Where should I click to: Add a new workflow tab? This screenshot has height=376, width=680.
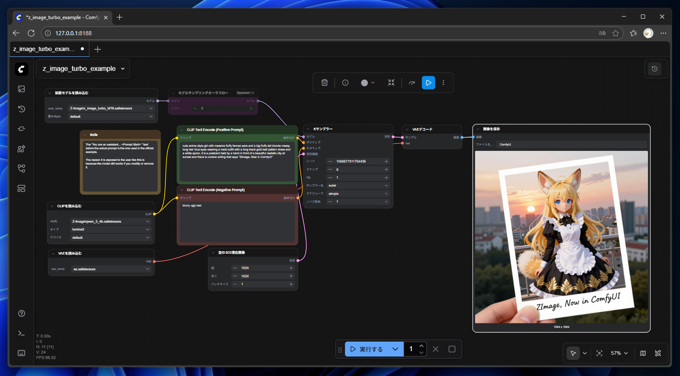tap(98, 49)
